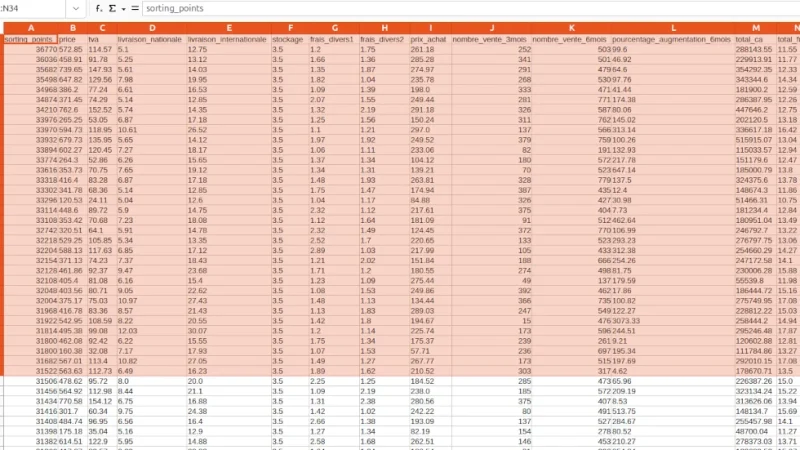Image resolution: width=800 pixels, height=450 pixels.
Task: Click the pourcentage_augmentation_6mois header cell
Action: pyautogui.click(x=673, y=39)
